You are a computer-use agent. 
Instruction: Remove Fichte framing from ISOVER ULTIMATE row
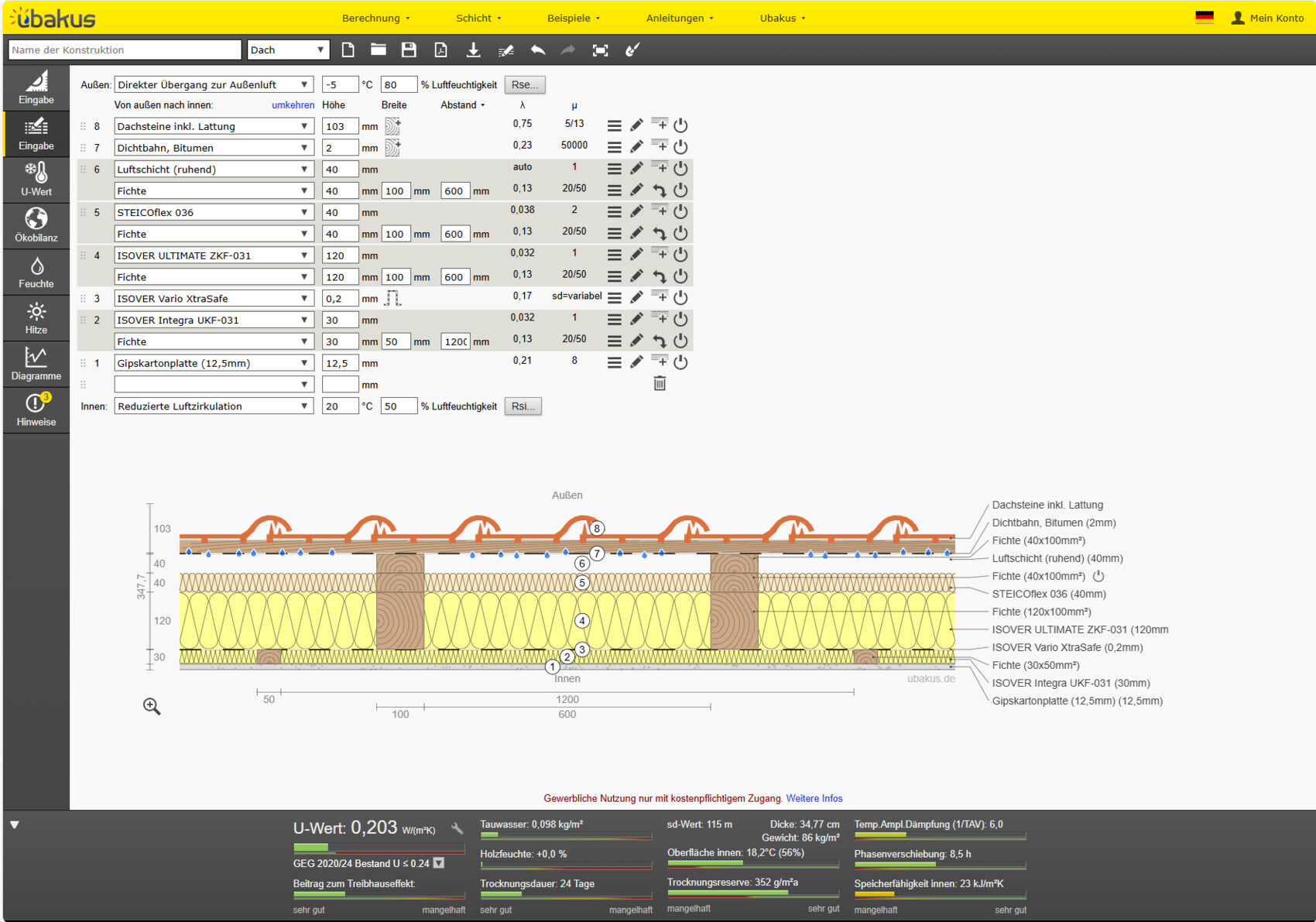660,276
